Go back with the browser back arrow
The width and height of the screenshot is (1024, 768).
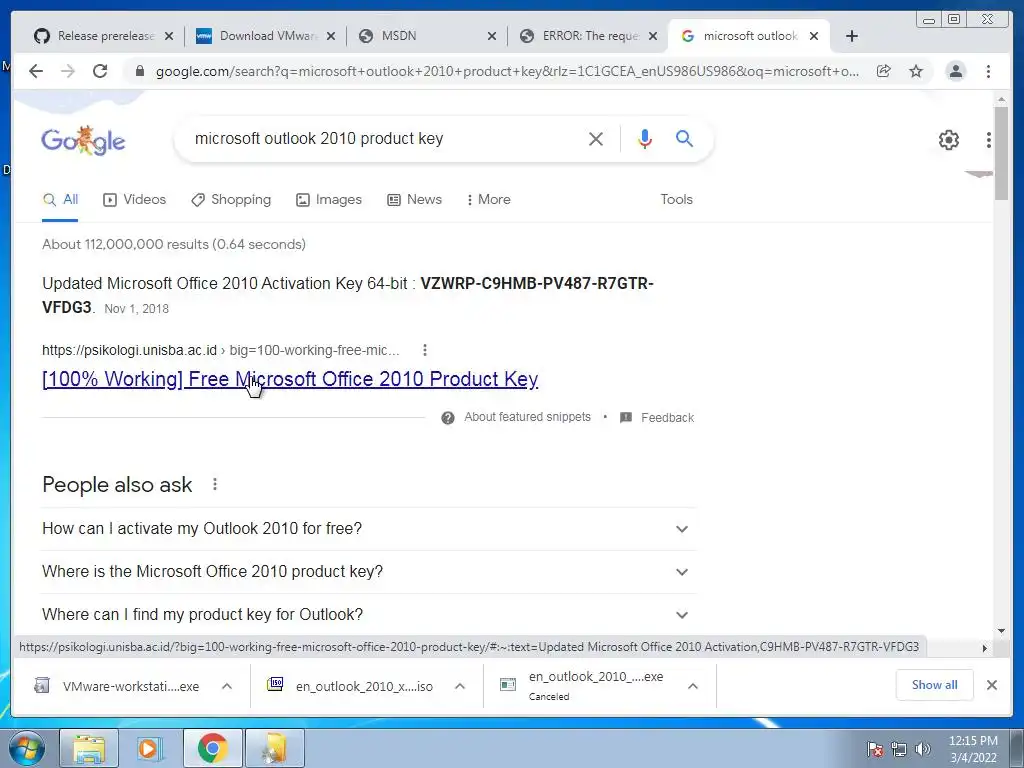pyautogui.click(x=36, y=71)
